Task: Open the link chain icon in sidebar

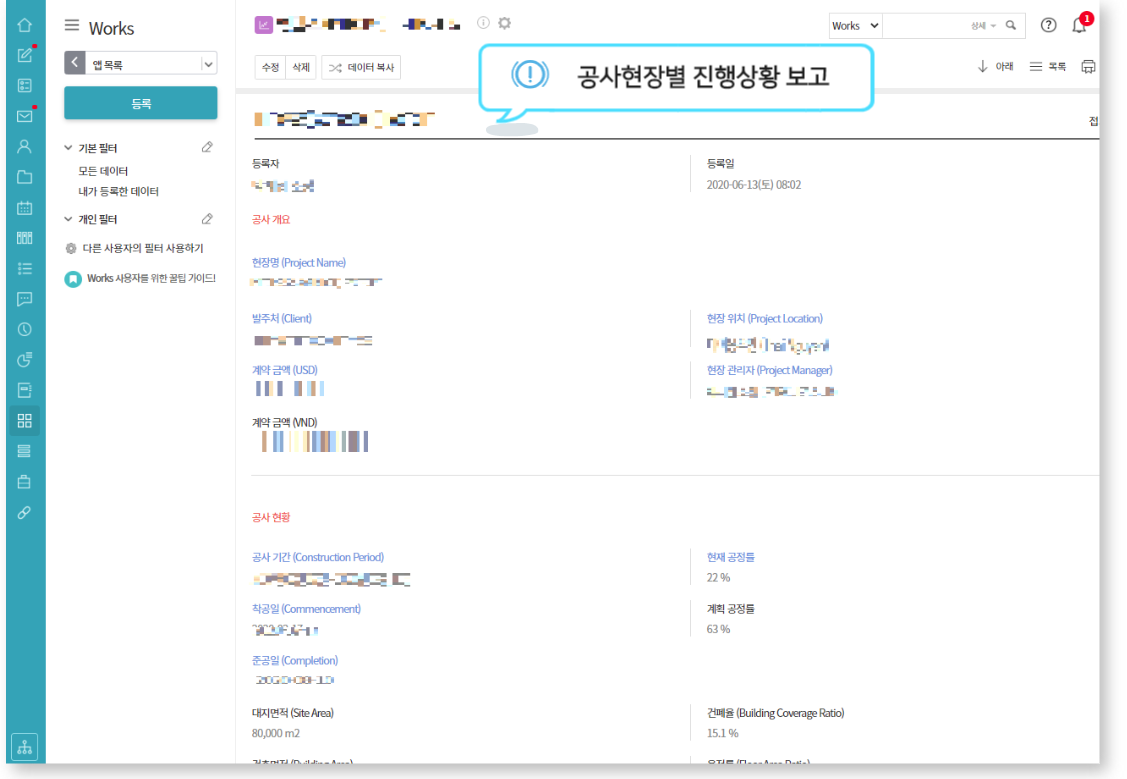Action: click(24, 512)
